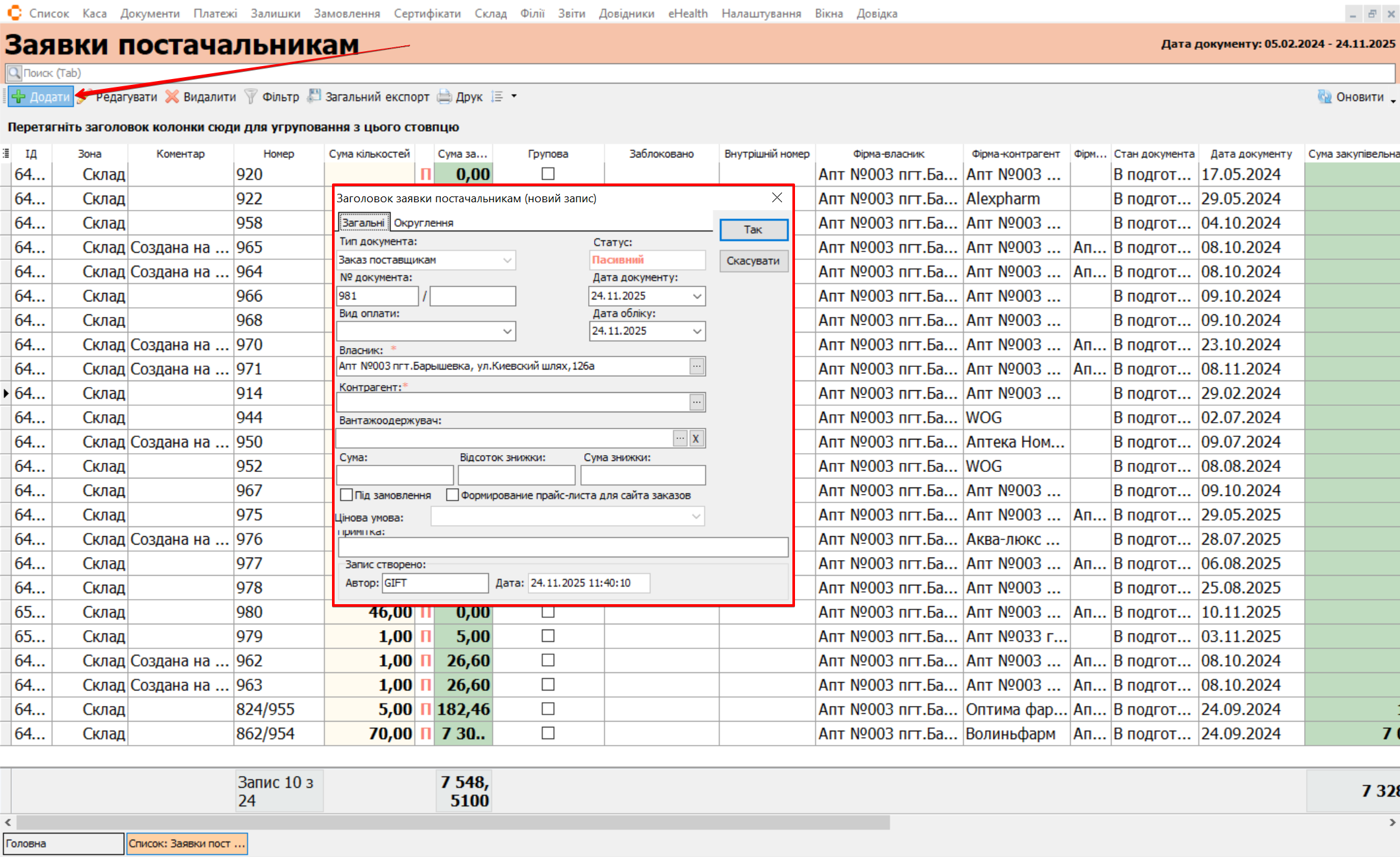Click the Загальний експорт icon
The image size is (1400, 857).
pos(314,97)
